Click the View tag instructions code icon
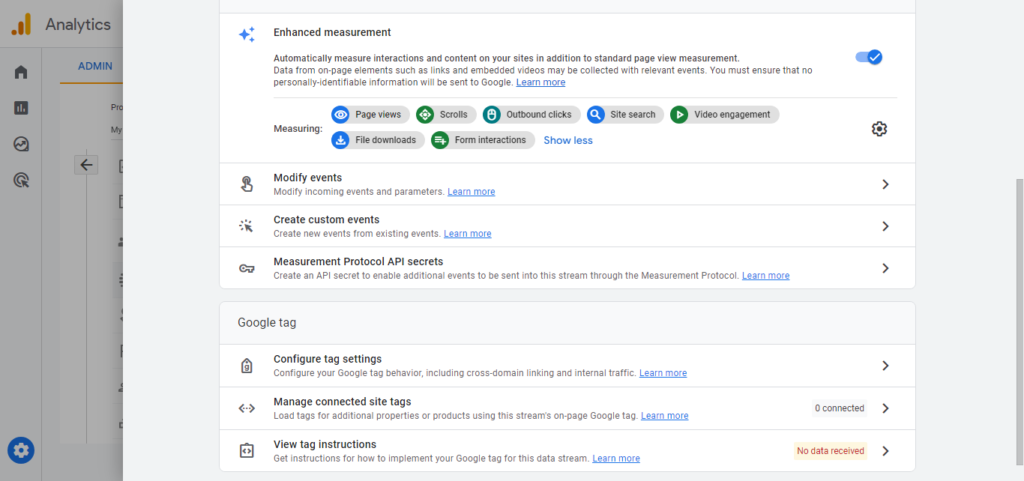Viewport: 1024px width, 481px height. 246,450
